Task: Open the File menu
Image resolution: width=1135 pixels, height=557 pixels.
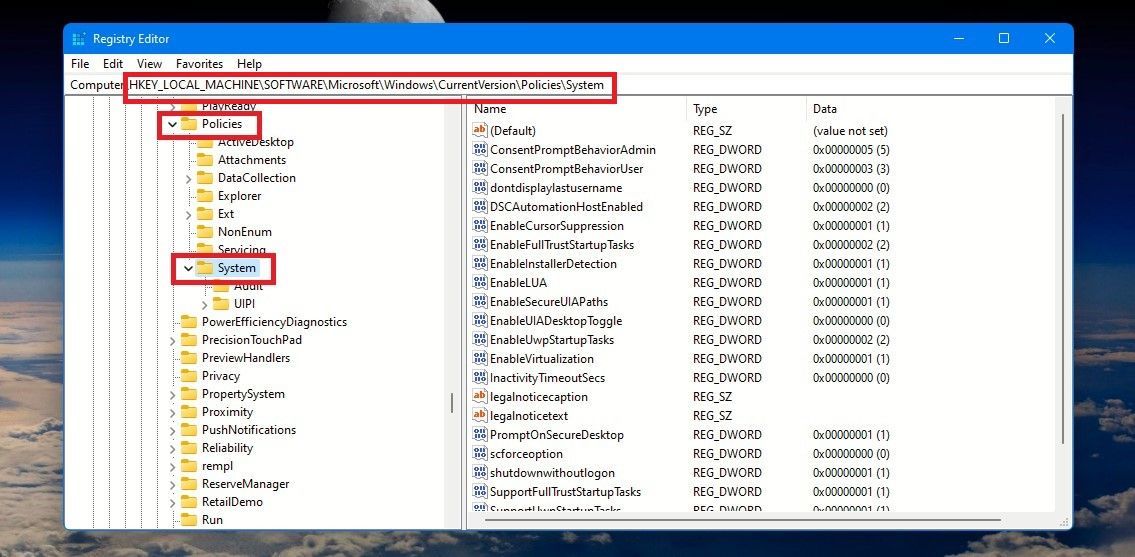Action: [80, 64]
